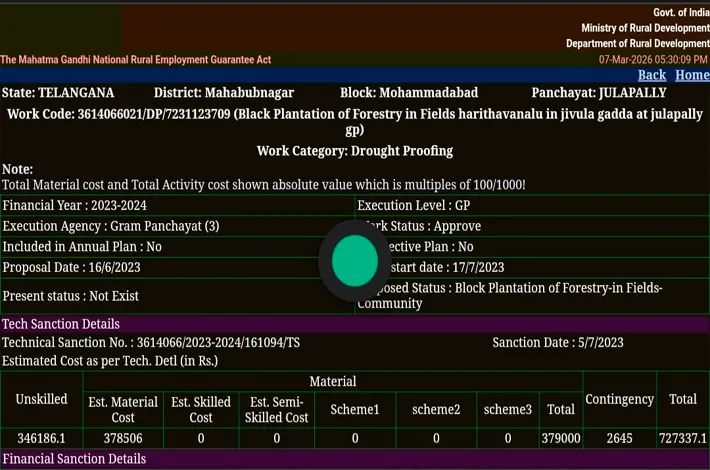Select the Est. Material Cost value 378506

click(123, 438)
